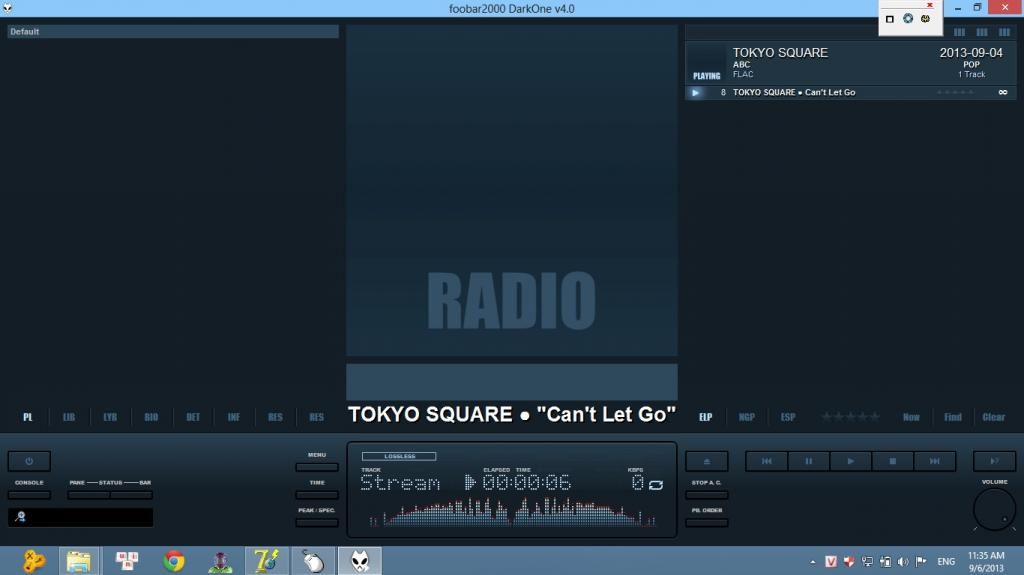Click the RADIO album art panel

(512, 191)
